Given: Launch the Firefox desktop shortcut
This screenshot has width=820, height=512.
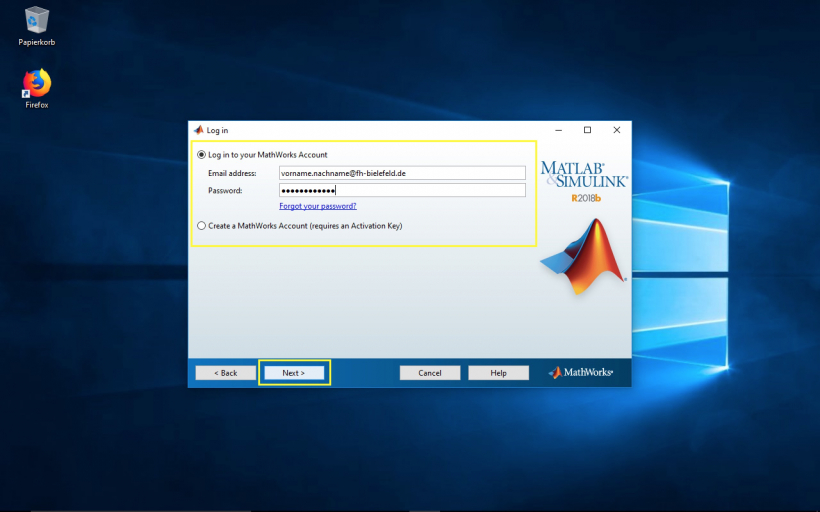Looking at the screenshot, I should point(37,88).
